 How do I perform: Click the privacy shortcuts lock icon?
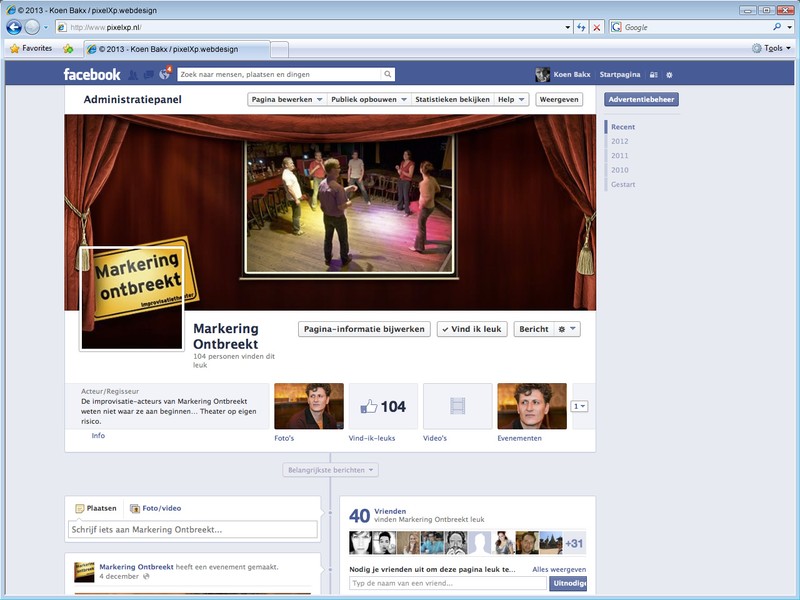tap(653, 74)
